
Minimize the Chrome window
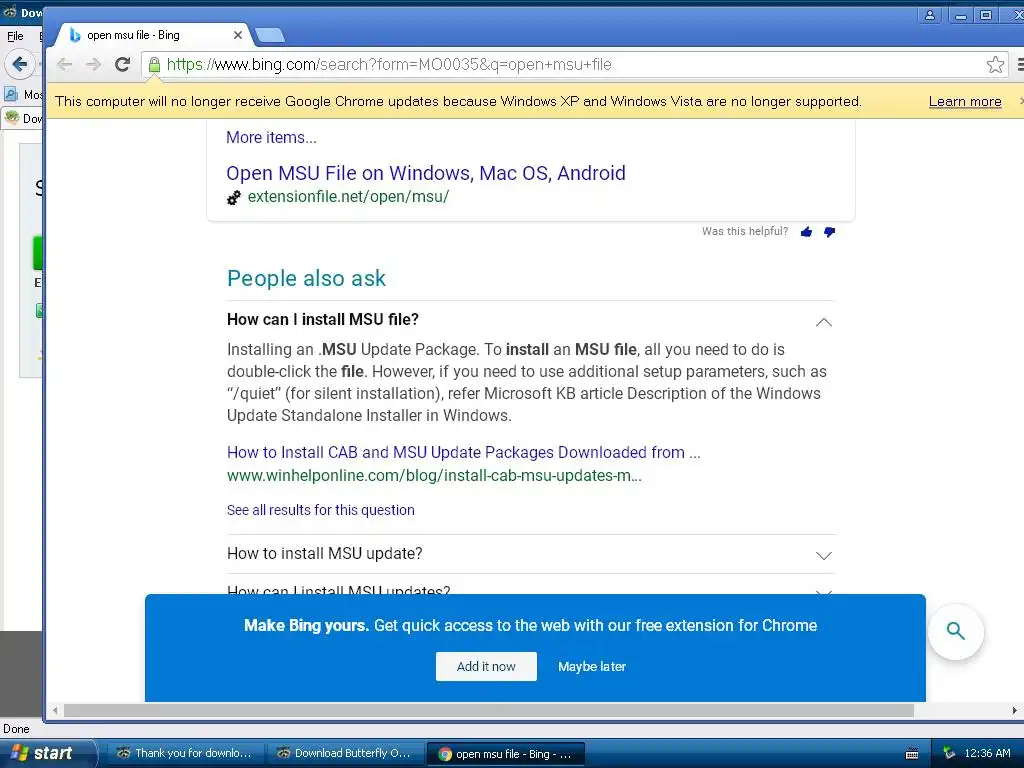pyautogui.click(x=960, y=15)
